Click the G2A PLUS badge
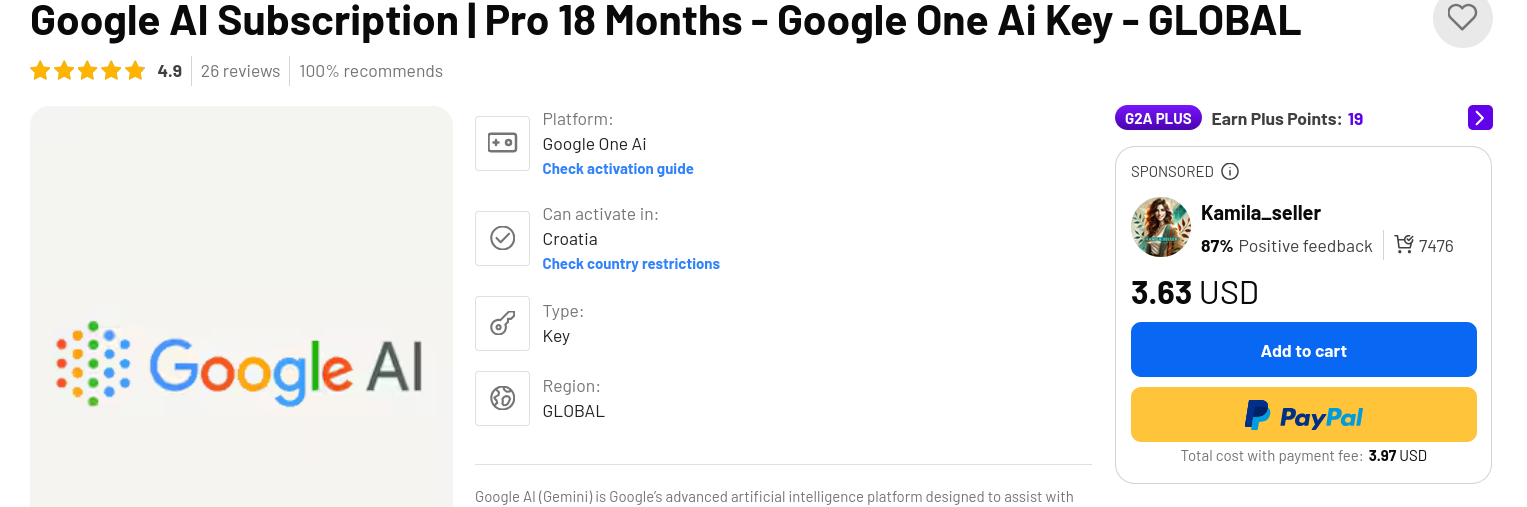1527x507 pixels. pyautogui.click(x=1158, y=118)
